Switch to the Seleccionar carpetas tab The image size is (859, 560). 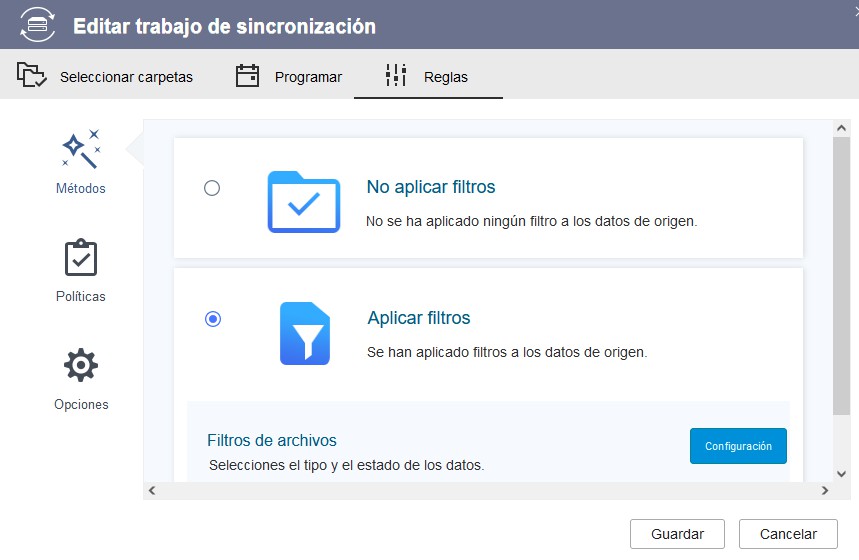pyautogui.click(x=126, y=77)
